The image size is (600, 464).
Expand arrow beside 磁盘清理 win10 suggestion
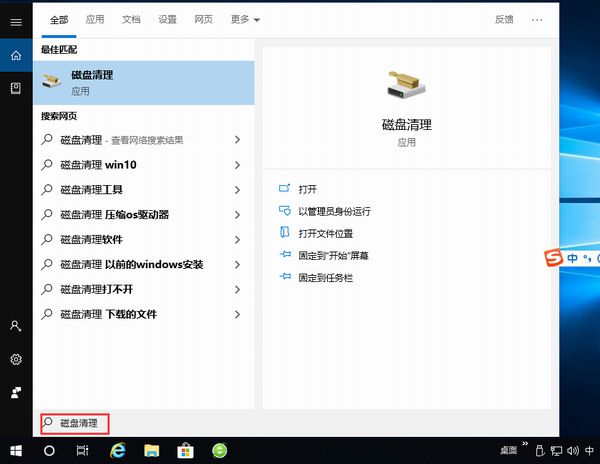237,165
